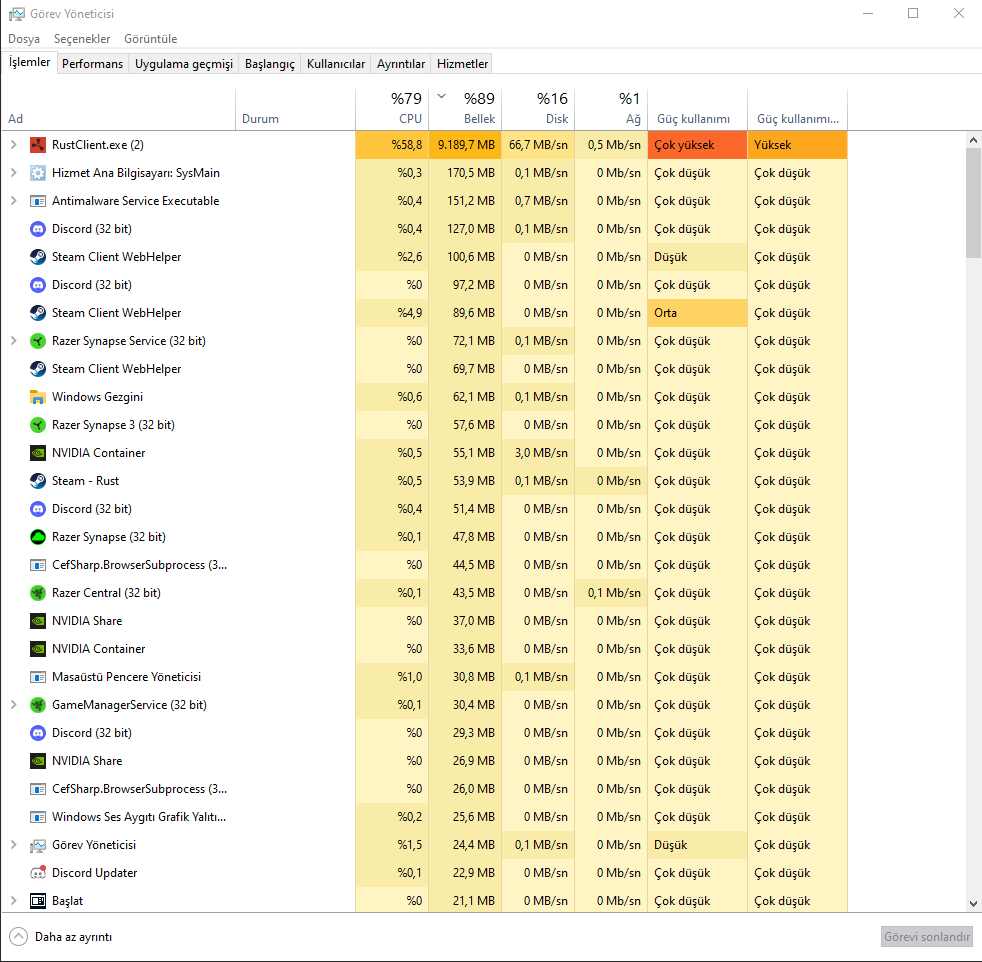Switch to the Hizmetler tab

(x=462, y=64)
